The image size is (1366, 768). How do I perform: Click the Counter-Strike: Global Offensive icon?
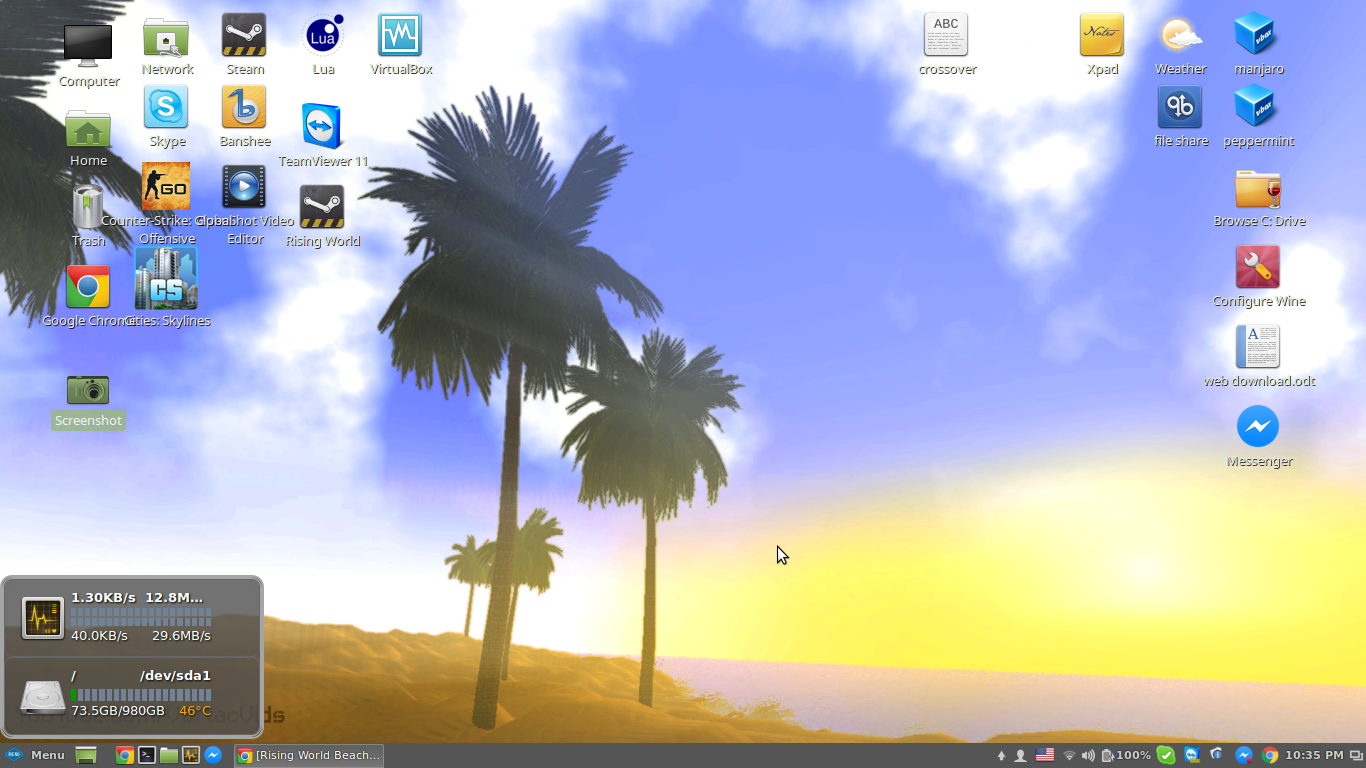pyautogui.click(x=166, y=186)
